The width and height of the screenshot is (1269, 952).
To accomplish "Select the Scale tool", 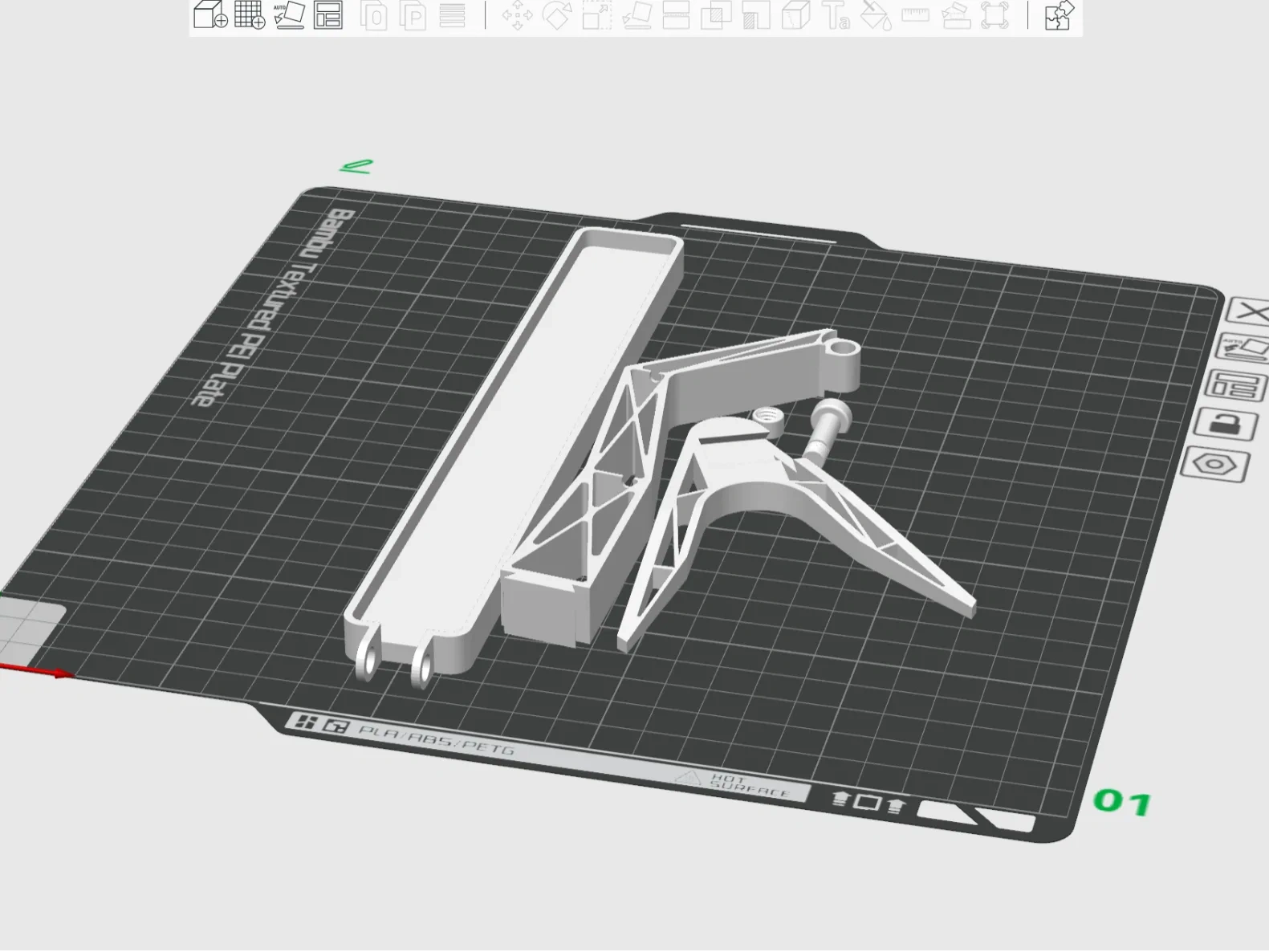I will [596, 15].
